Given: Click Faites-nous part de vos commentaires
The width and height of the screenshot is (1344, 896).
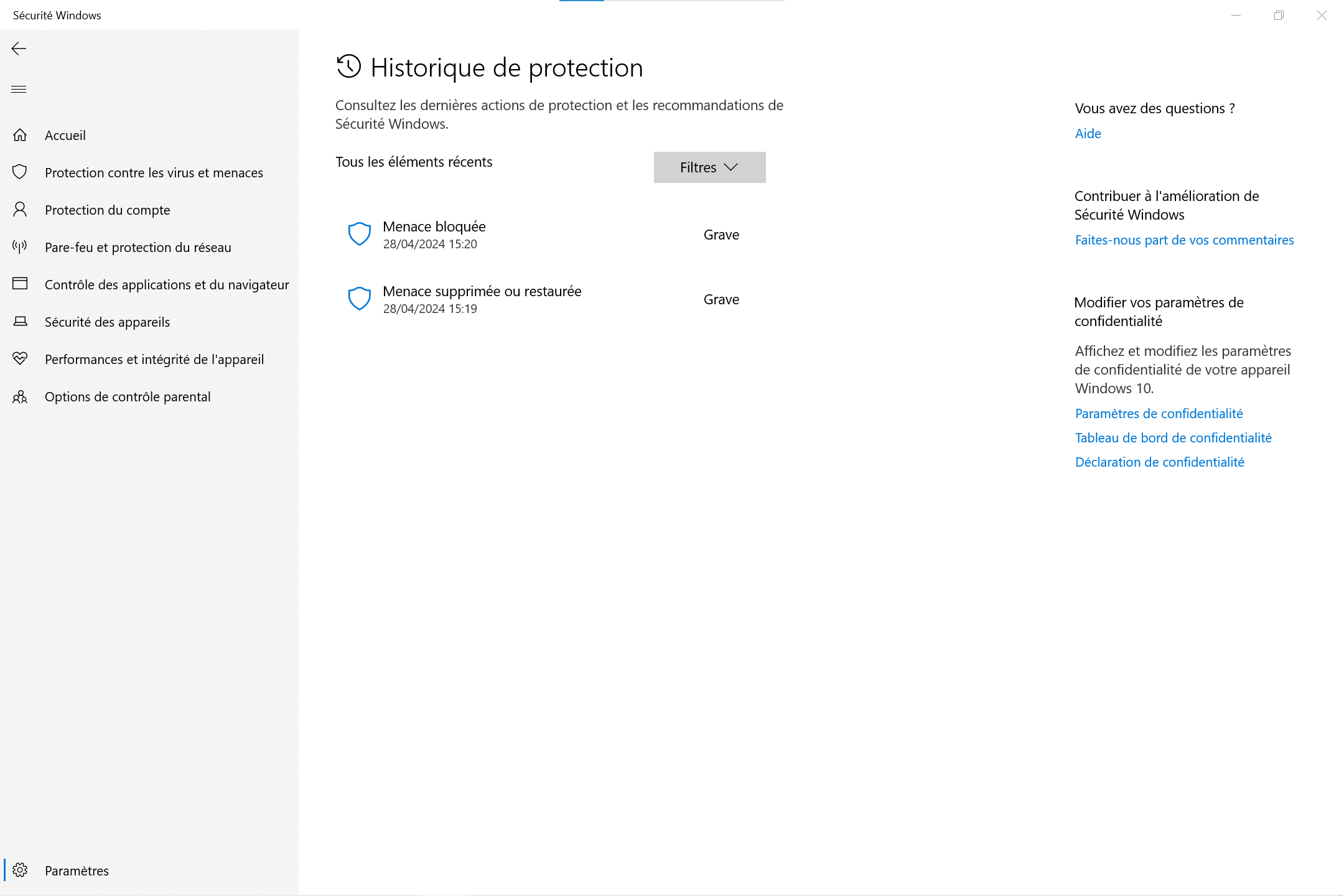Looking at the screenshot, I should click(1184, 240).
